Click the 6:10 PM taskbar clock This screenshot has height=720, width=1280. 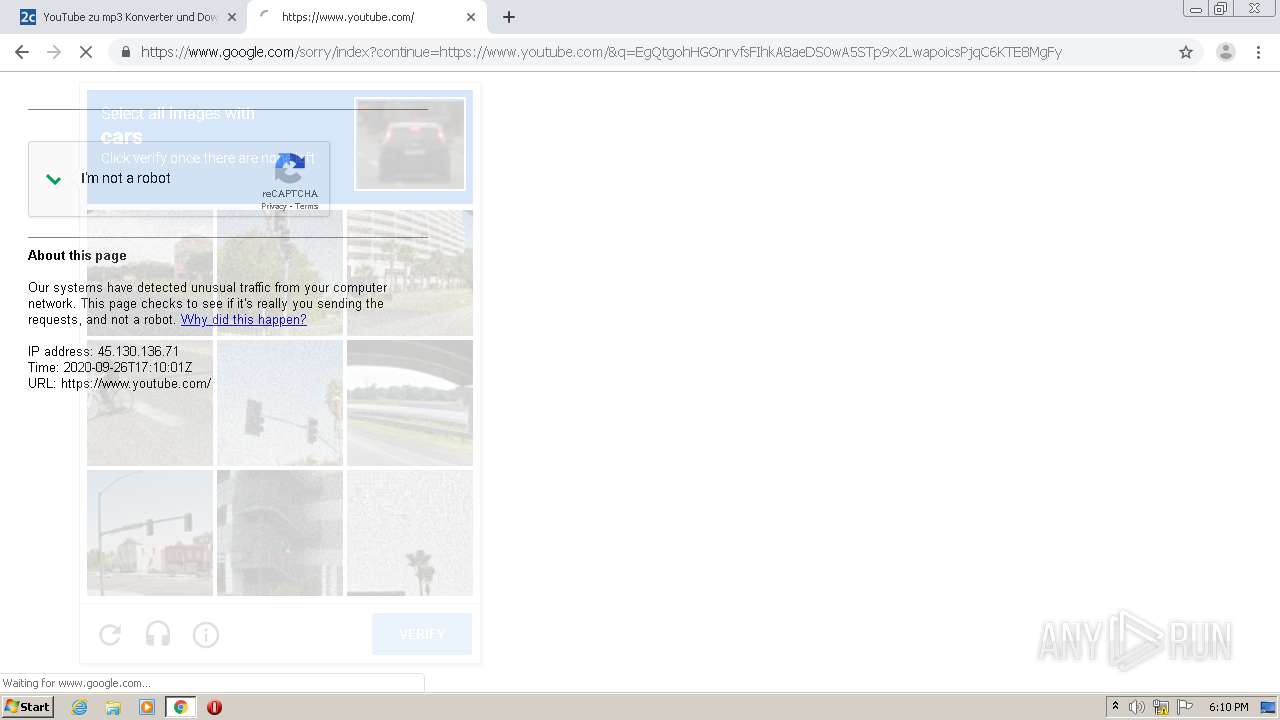[x=1228, y=707]
